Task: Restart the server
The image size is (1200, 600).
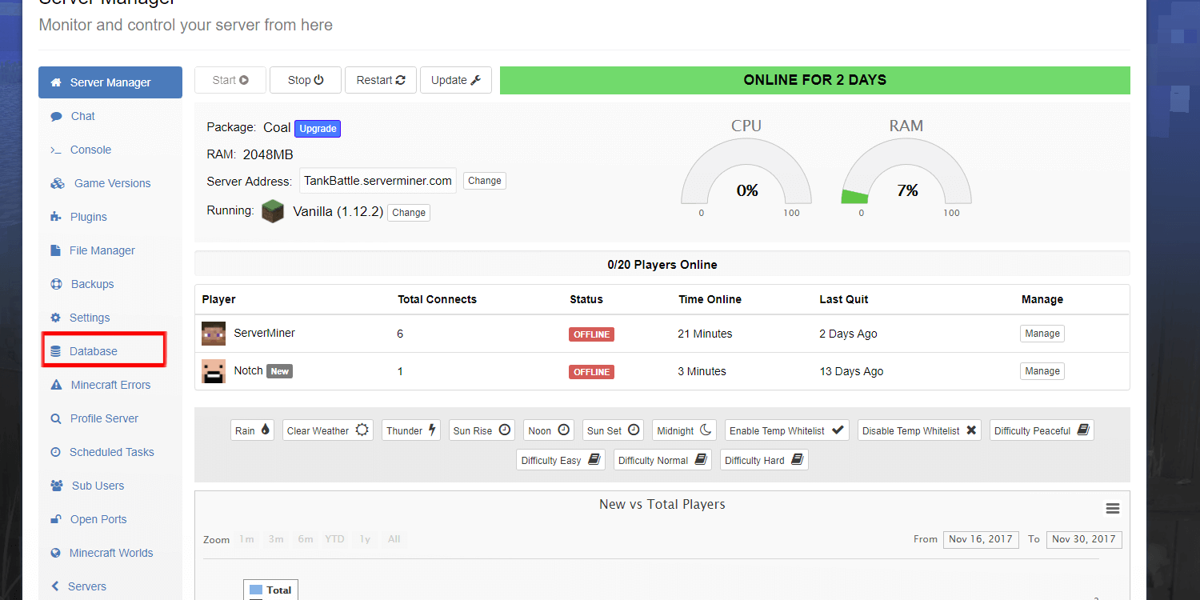Action: pyautogui.click(x=380, y=80)
